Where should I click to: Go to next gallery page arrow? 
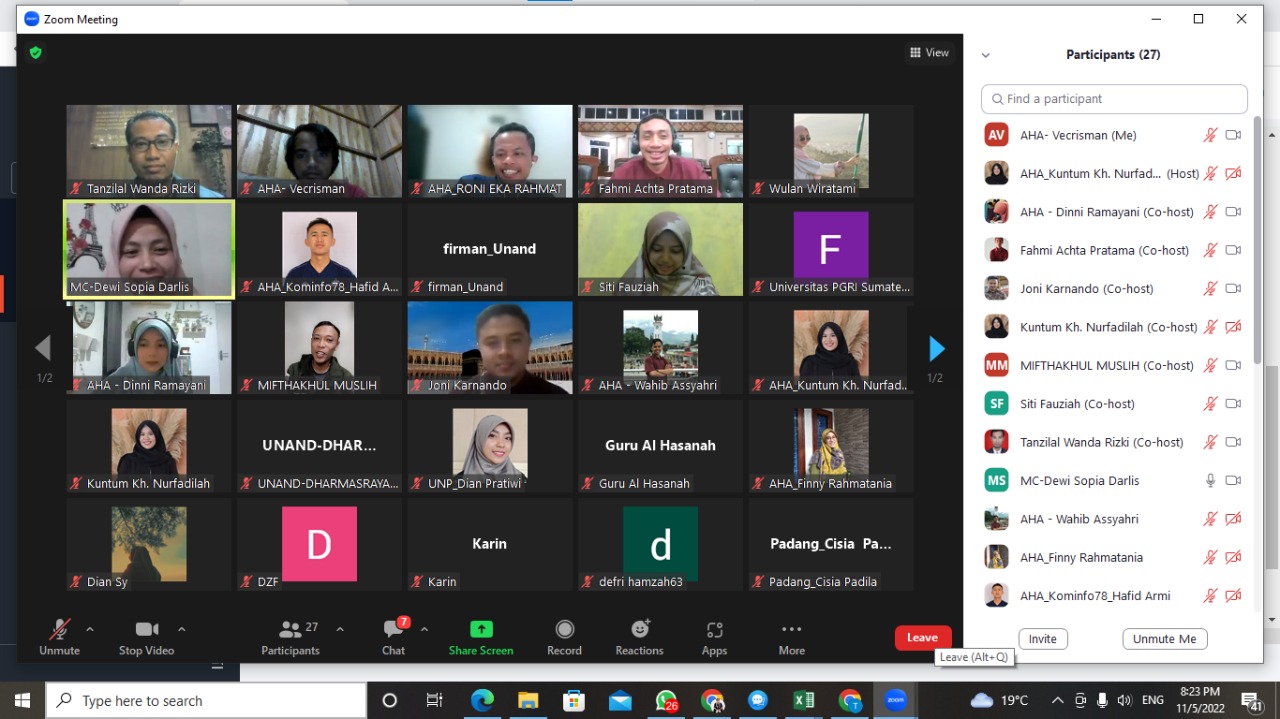coord(936,348)
